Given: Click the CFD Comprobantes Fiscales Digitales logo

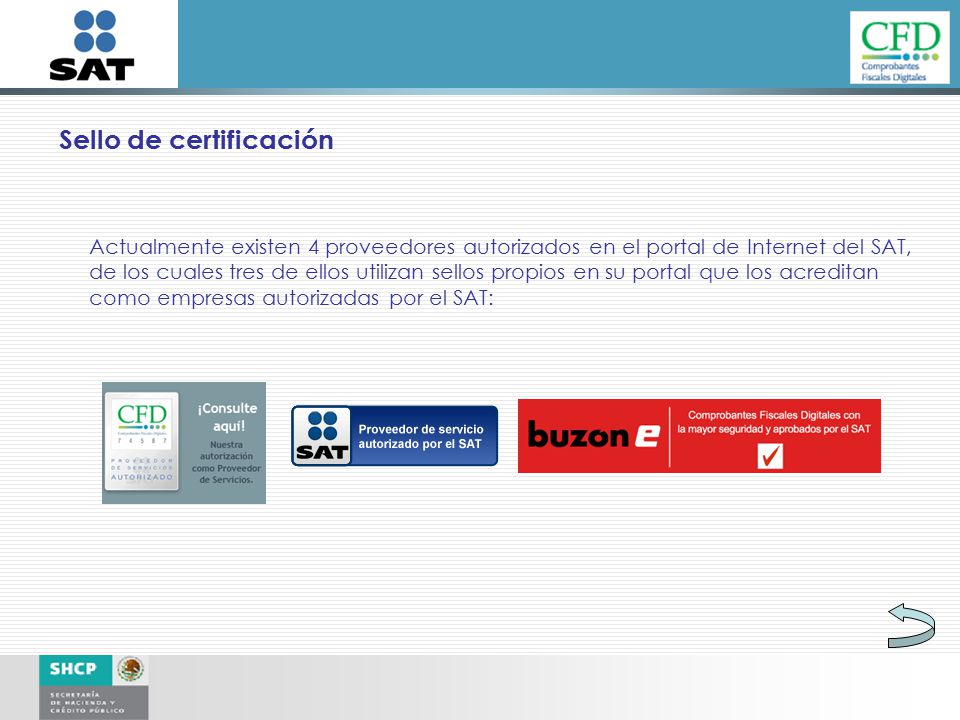Looking at the screenshot, I should [899, 48].
